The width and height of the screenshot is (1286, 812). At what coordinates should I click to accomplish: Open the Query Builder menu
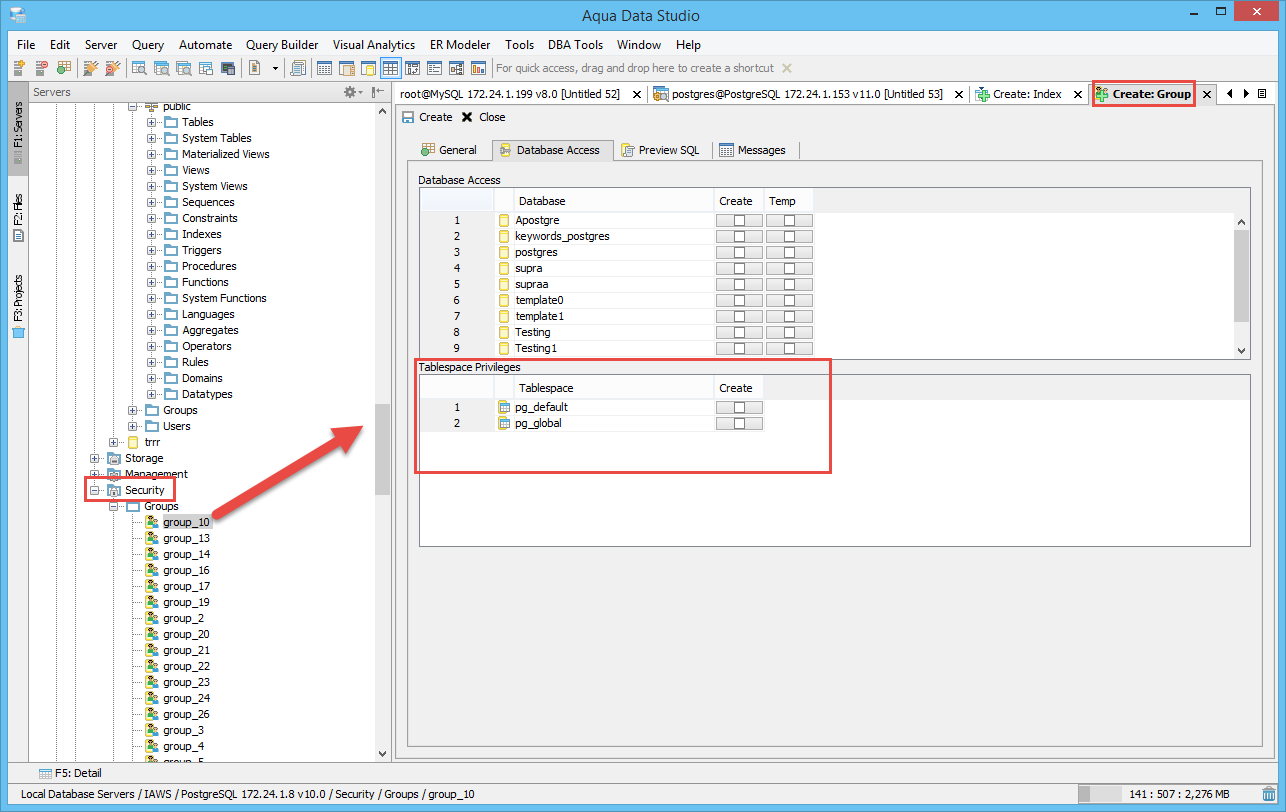tap(282, 45)
